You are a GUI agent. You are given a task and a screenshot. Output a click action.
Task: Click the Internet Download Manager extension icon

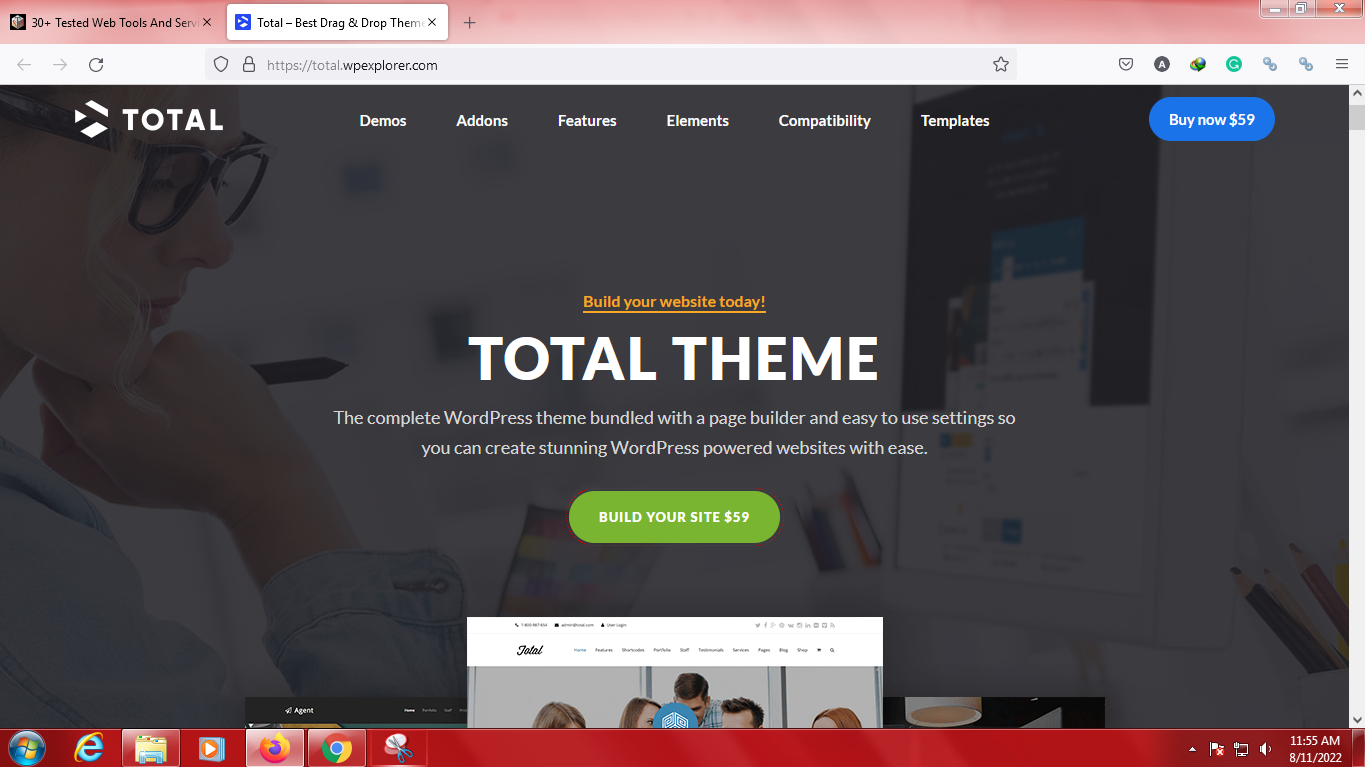click(x=1198, y=65)
